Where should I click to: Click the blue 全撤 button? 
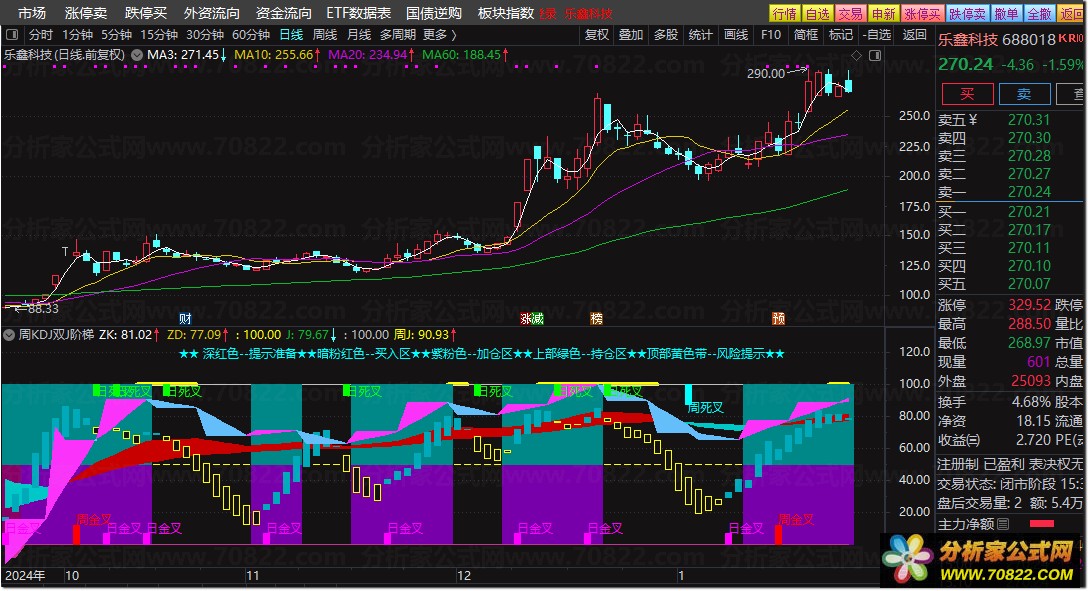1039,14
